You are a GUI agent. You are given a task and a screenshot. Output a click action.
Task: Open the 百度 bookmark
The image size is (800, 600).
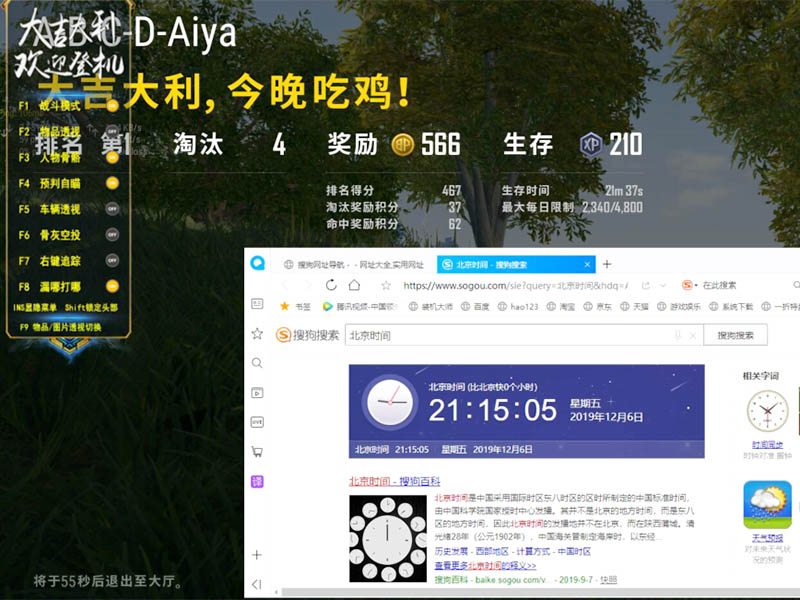click(476, 306)
